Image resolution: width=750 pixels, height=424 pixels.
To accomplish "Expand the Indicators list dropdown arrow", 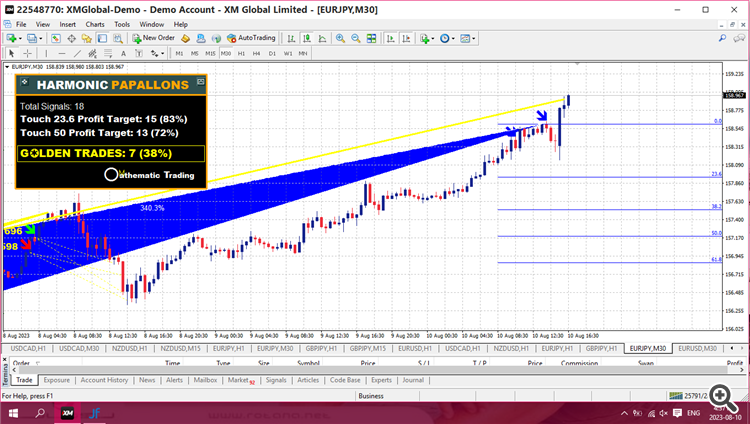I will coord(433,38).
